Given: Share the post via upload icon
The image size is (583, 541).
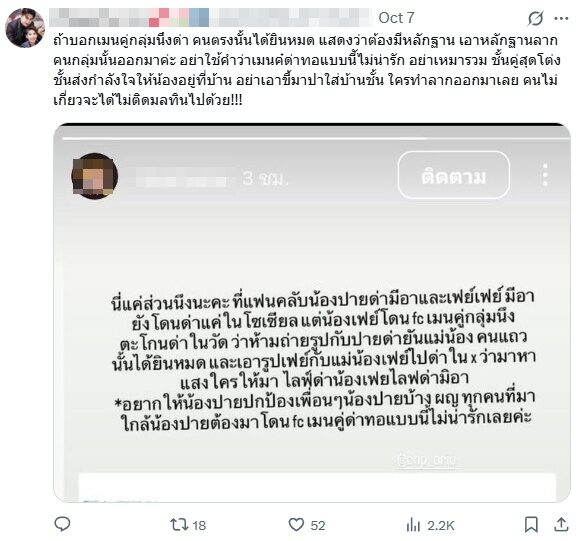Looking at the screenshot, I should [x=561, y=525].
